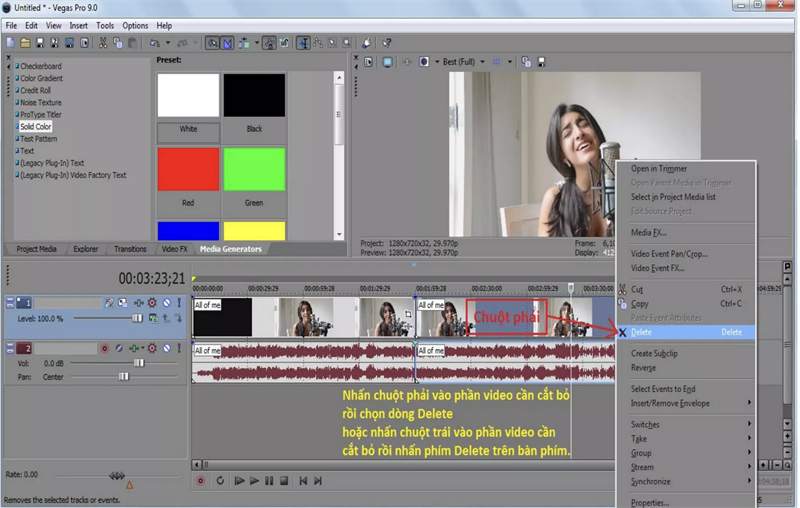Screen dimensions: 800x508
Task: Click the What's This help icon
Action: (x=387, y=43)
